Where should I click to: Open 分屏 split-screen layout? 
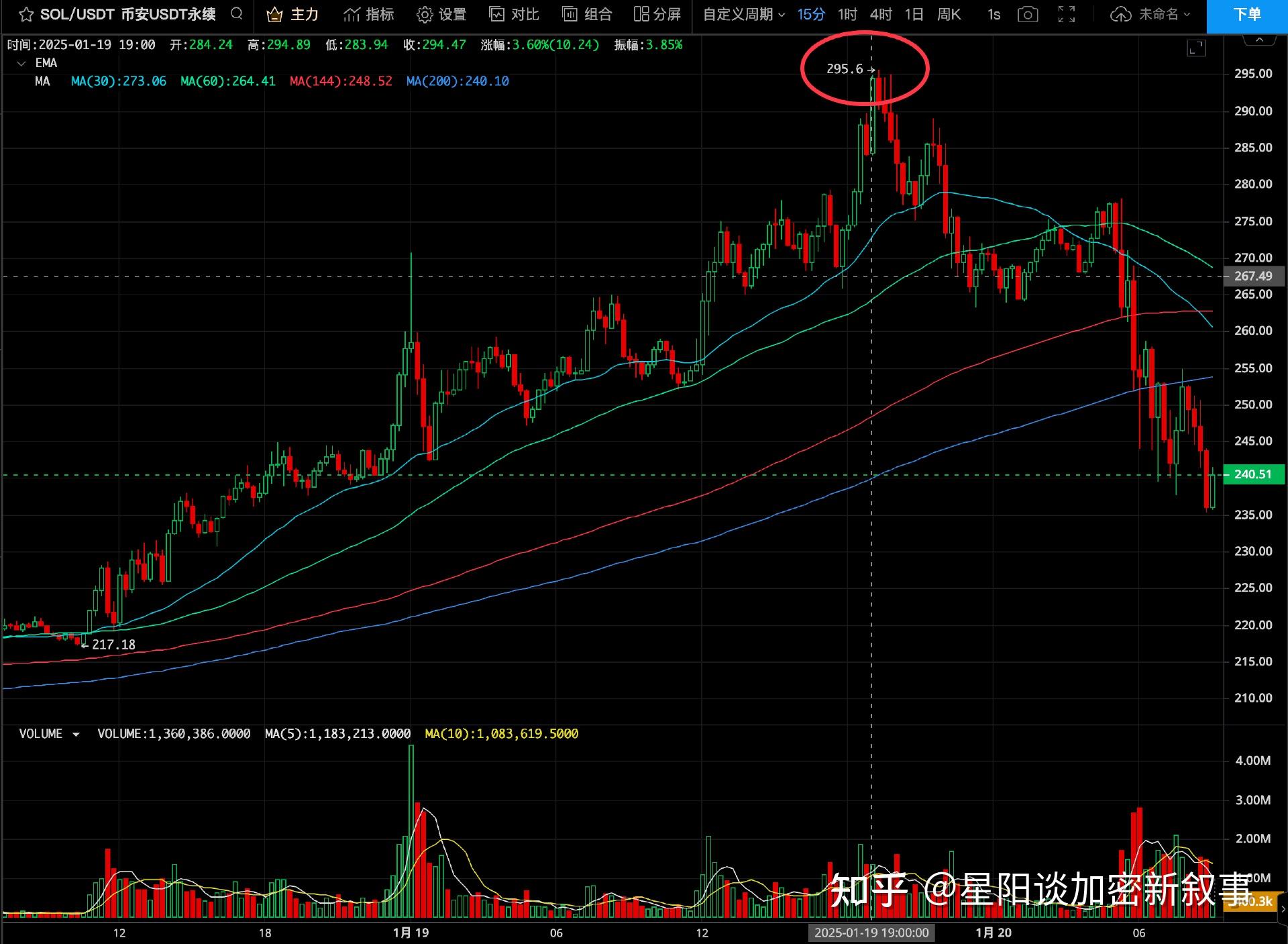coord(657,14)
